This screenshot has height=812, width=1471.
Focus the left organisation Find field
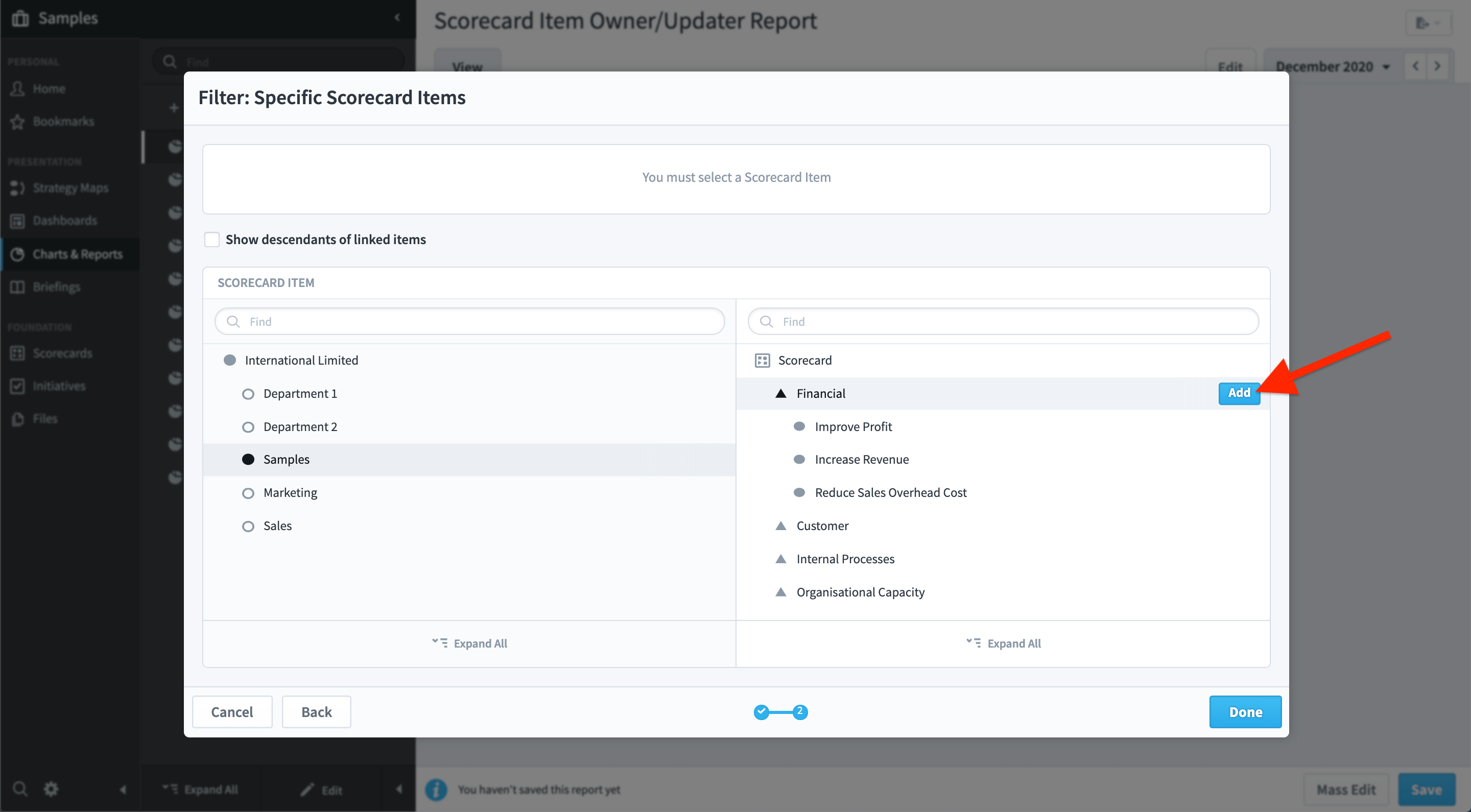tap(469, 322)
